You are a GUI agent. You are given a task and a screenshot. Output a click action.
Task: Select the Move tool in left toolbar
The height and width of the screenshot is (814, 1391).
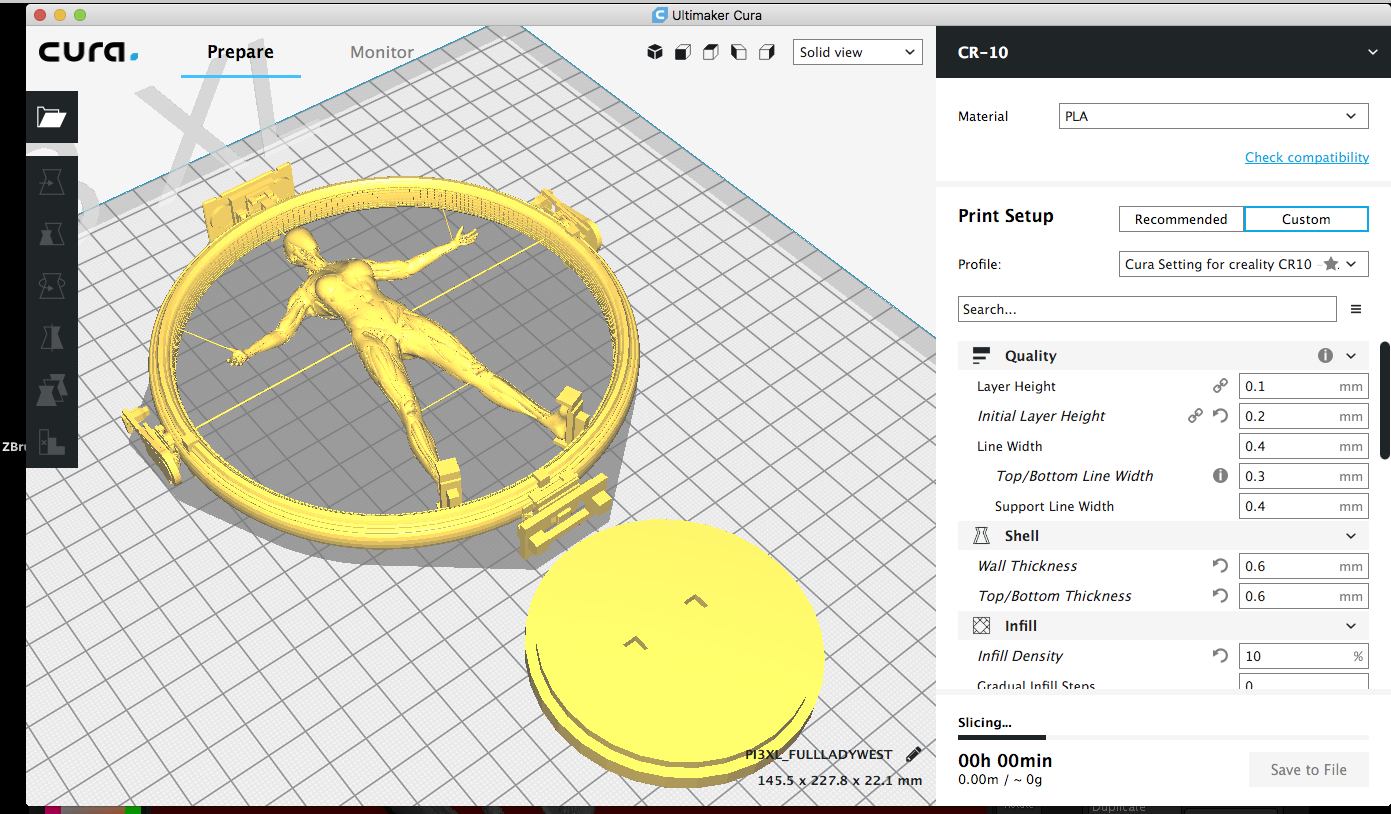point(51,182)
